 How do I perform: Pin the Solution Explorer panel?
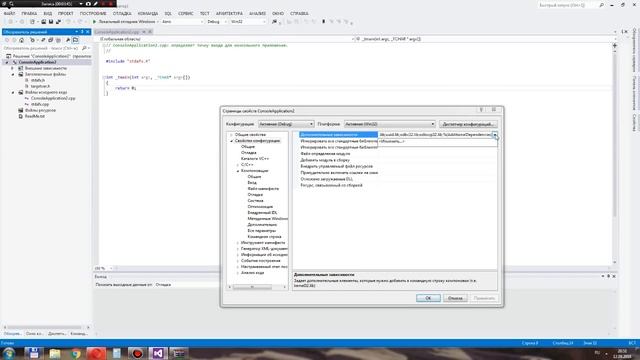click(82, 32)
